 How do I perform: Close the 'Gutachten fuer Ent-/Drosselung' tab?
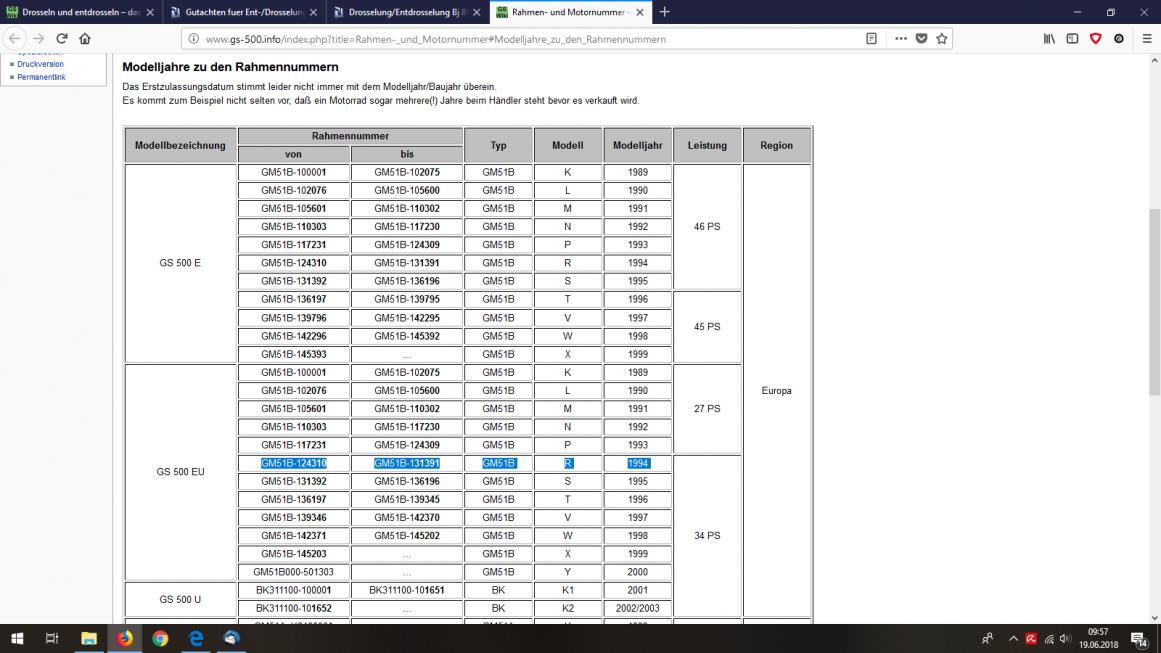(313, 13)
